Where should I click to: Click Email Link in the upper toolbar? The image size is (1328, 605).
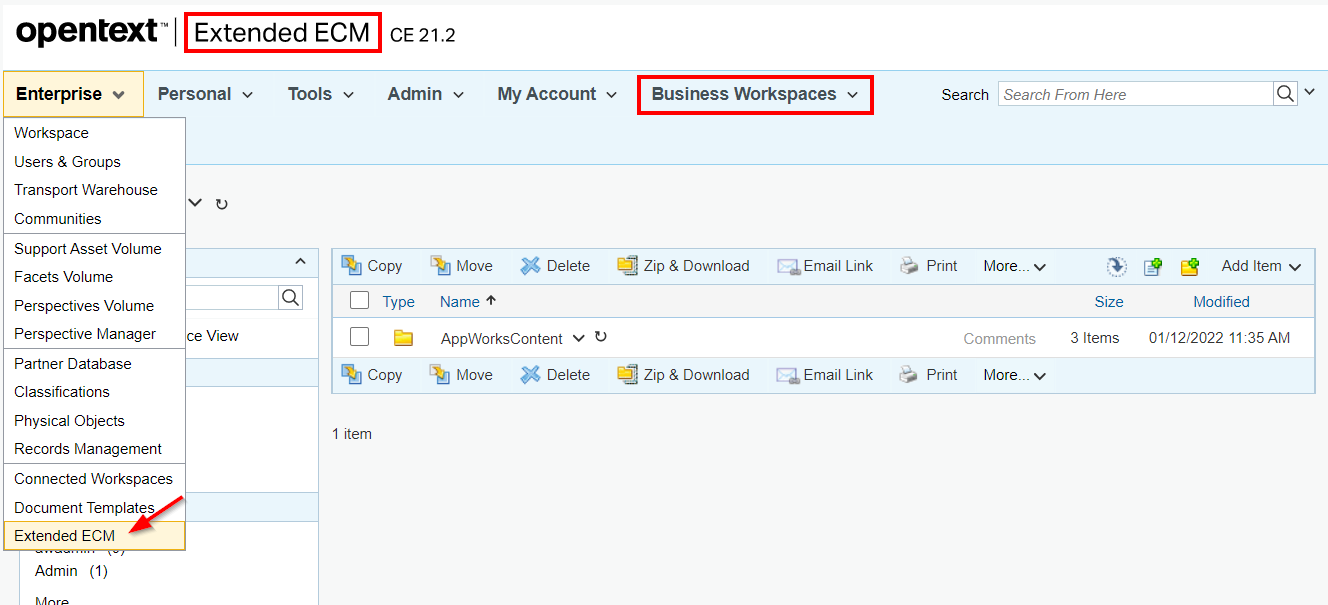click(825, 266)
